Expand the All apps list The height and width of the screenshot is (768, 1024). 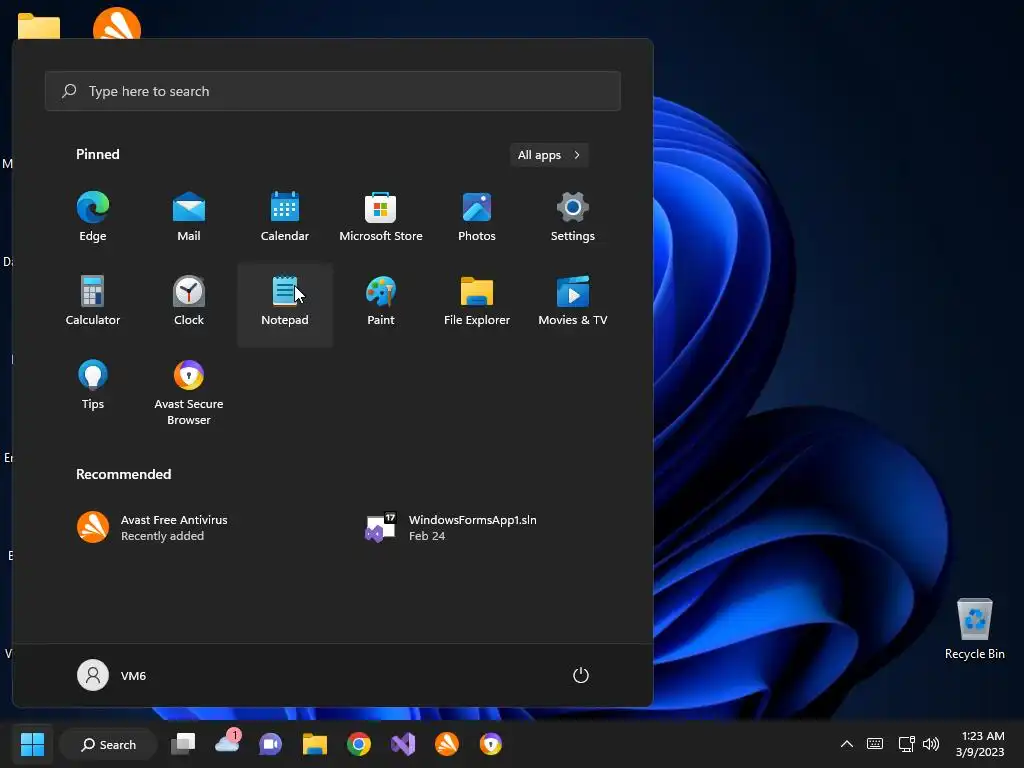549,155
